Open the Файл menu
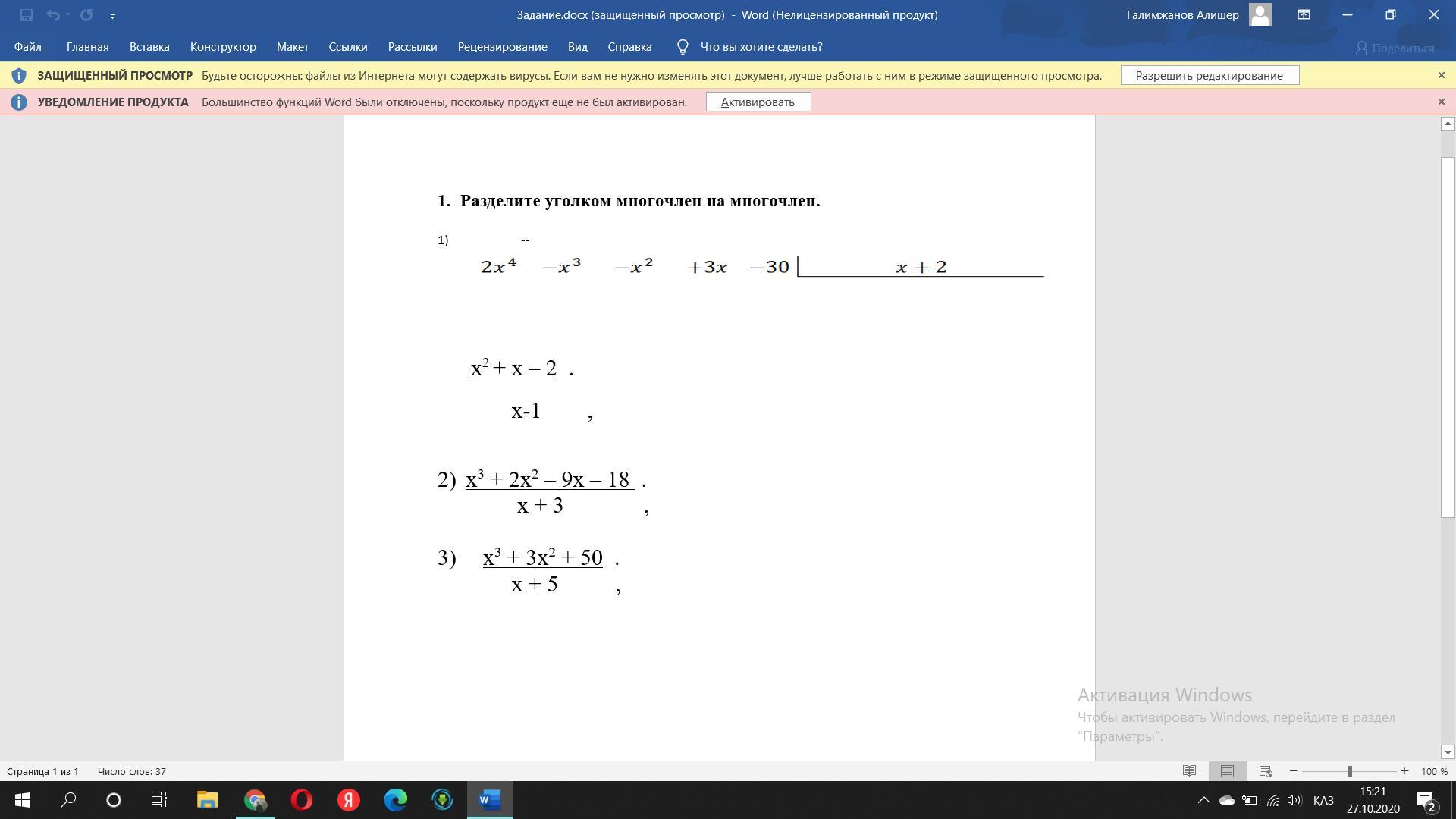 (27, 47)
